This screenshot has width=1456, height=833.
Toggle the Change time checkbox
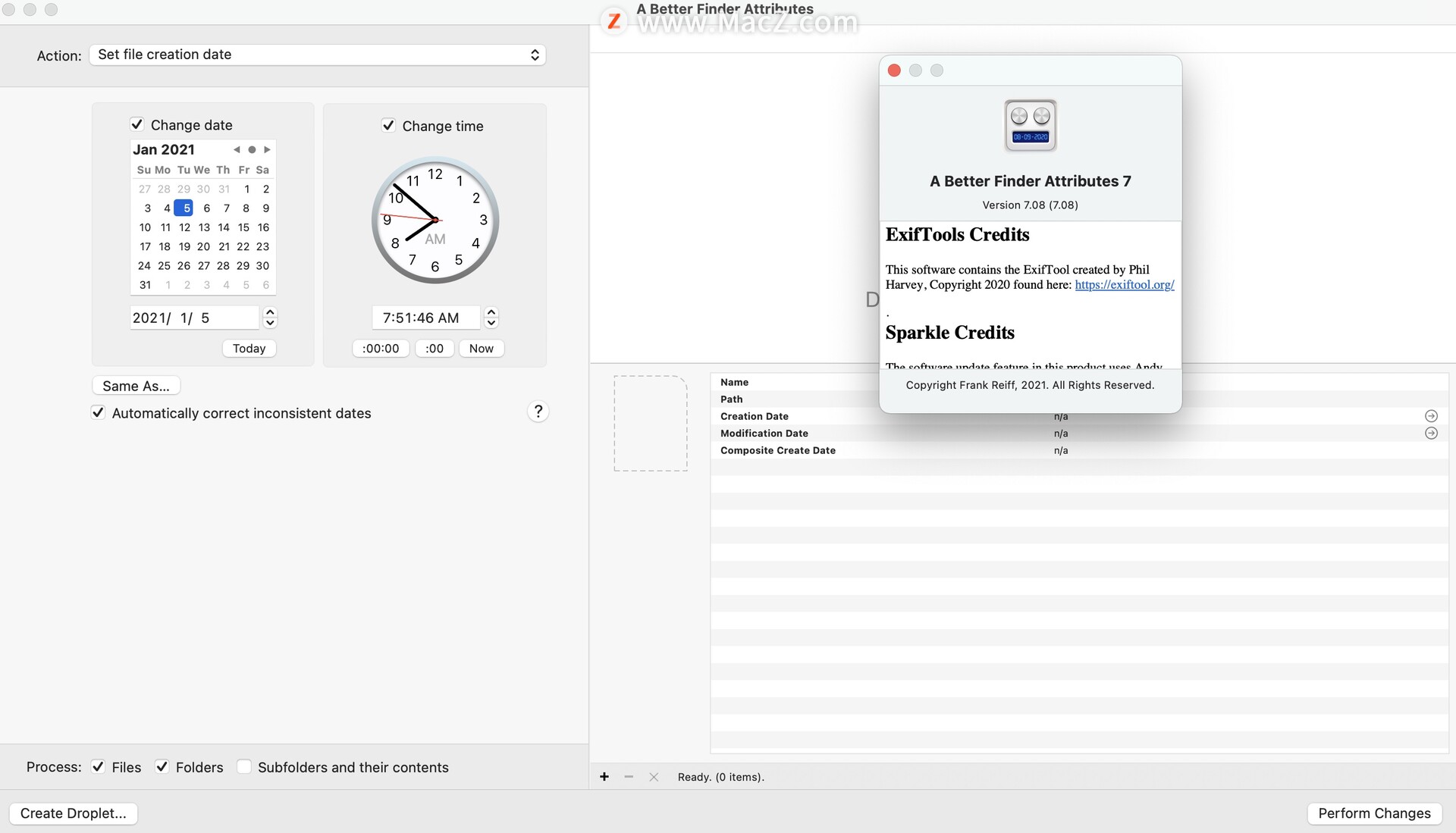[x=388, y=125]
